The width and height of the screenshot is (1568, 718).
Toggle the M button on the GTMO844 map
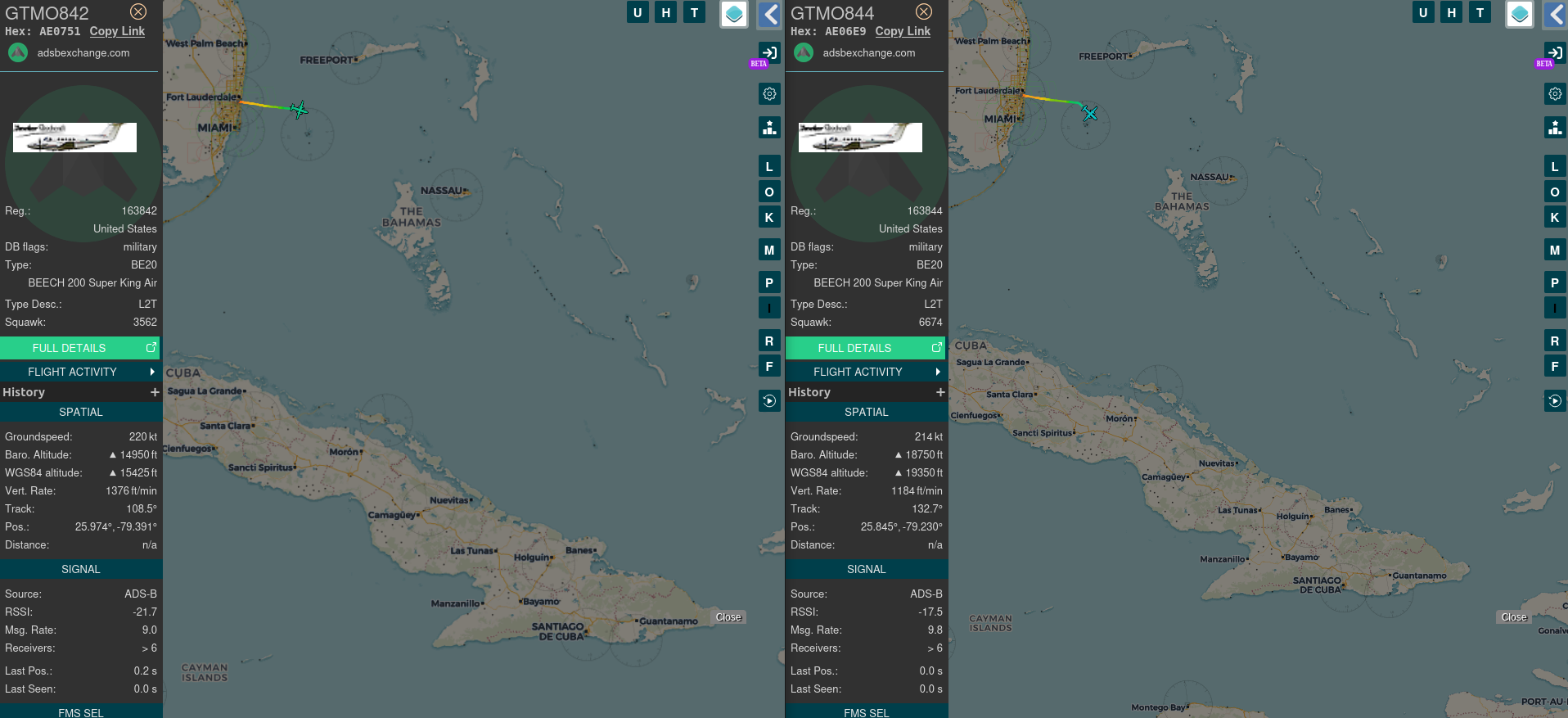[1555, 251]
